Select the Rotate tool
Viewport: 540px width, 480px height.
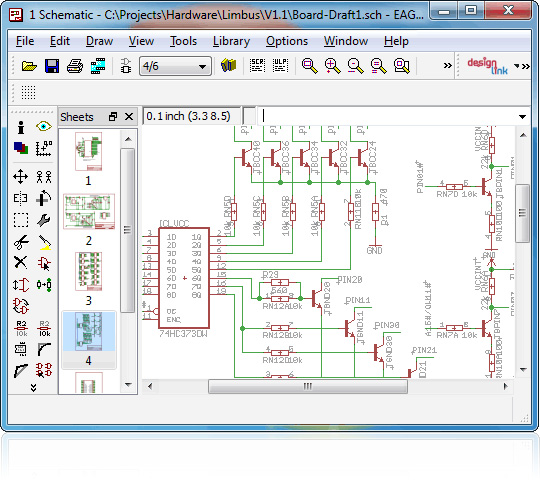coord(44,198)
